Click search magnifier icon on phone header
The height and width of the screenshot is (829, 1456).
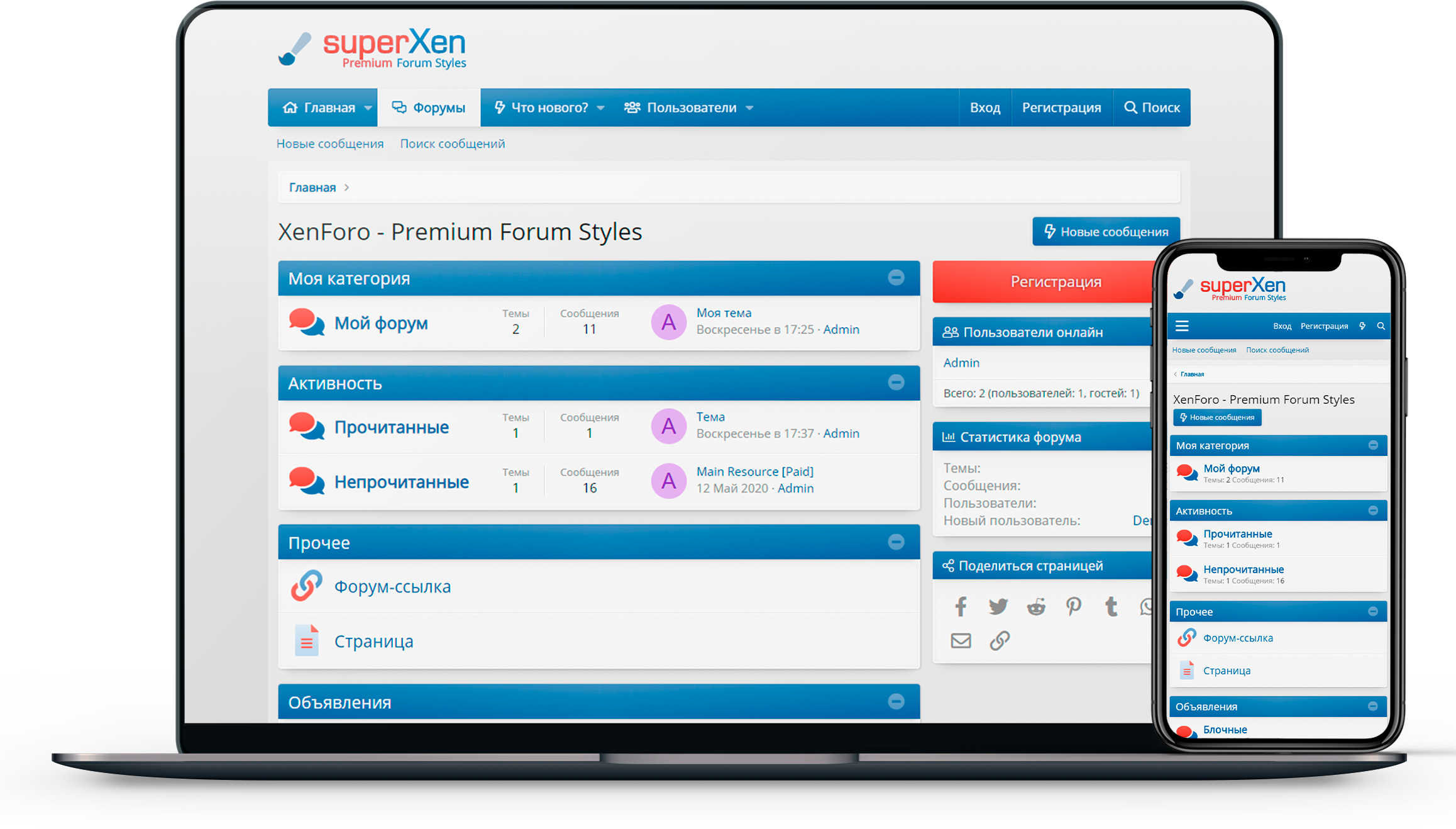pos(1381,326)
